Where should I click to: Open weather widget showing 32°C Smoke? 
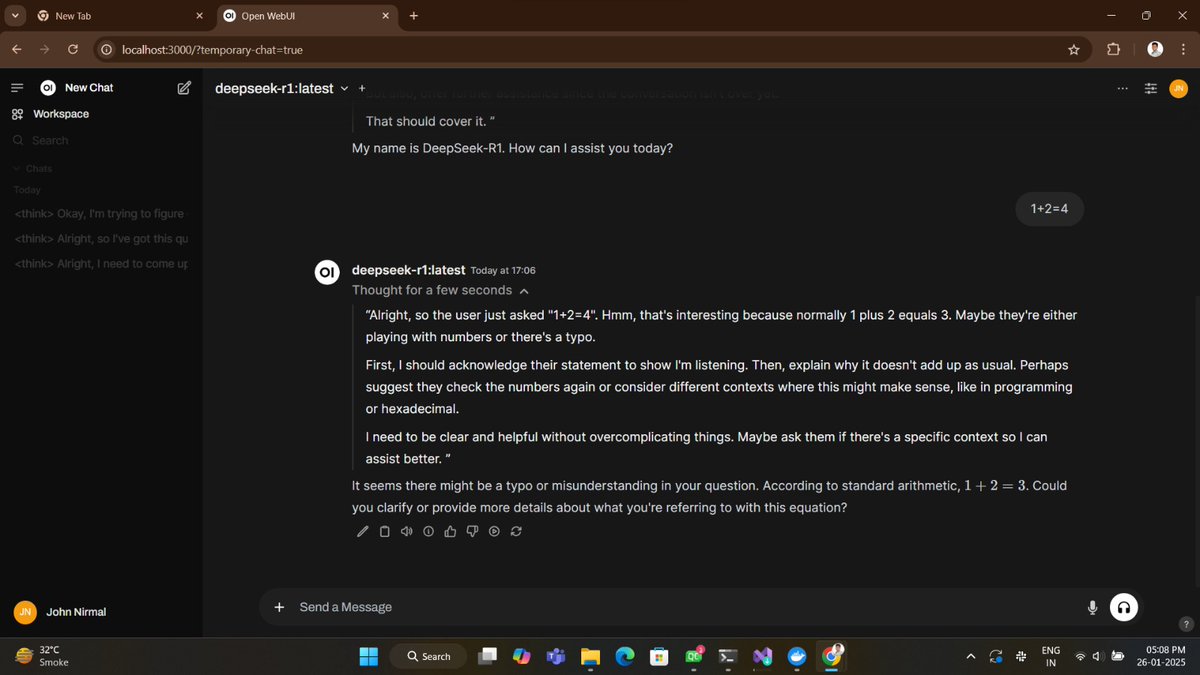40,656
